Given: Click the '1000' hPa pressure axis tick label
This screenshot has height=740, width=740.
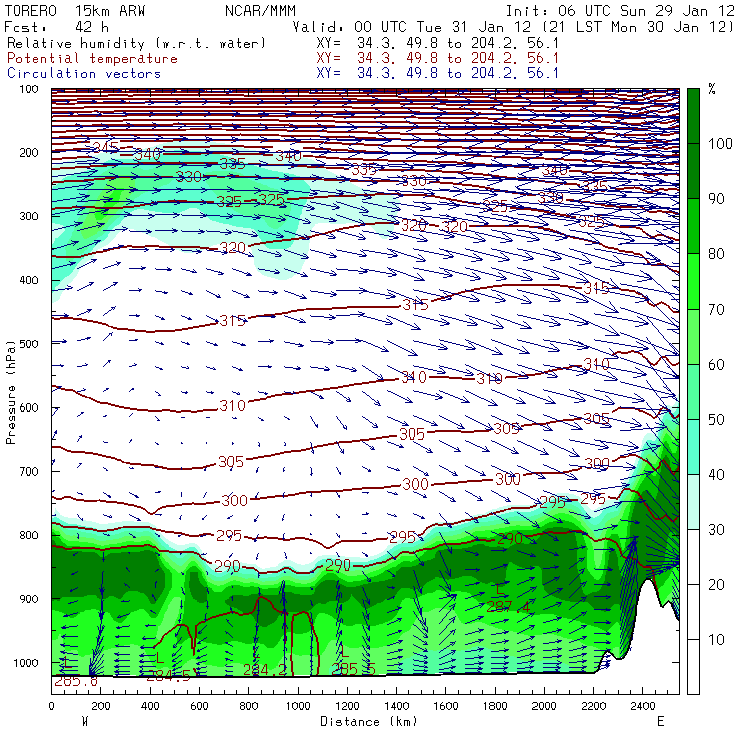Looking at the screenshot, I should (26, 663).
